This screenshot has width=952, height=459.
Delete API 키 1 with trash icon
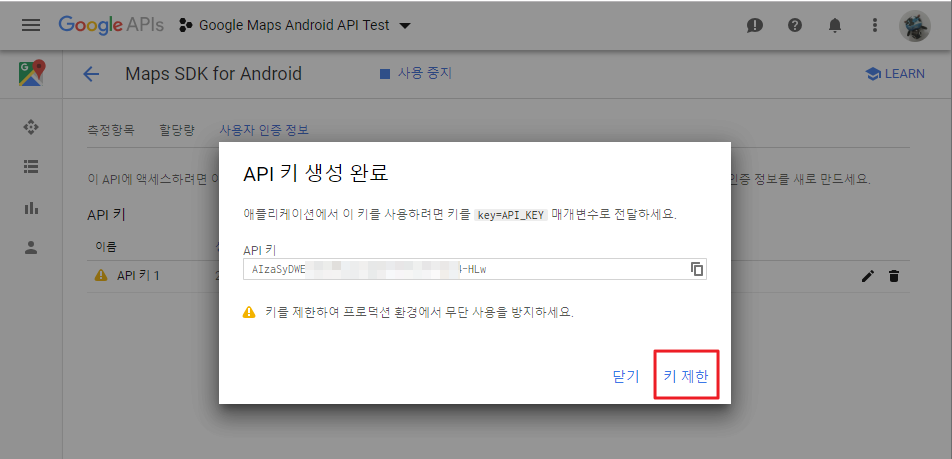tap(894, 276)
